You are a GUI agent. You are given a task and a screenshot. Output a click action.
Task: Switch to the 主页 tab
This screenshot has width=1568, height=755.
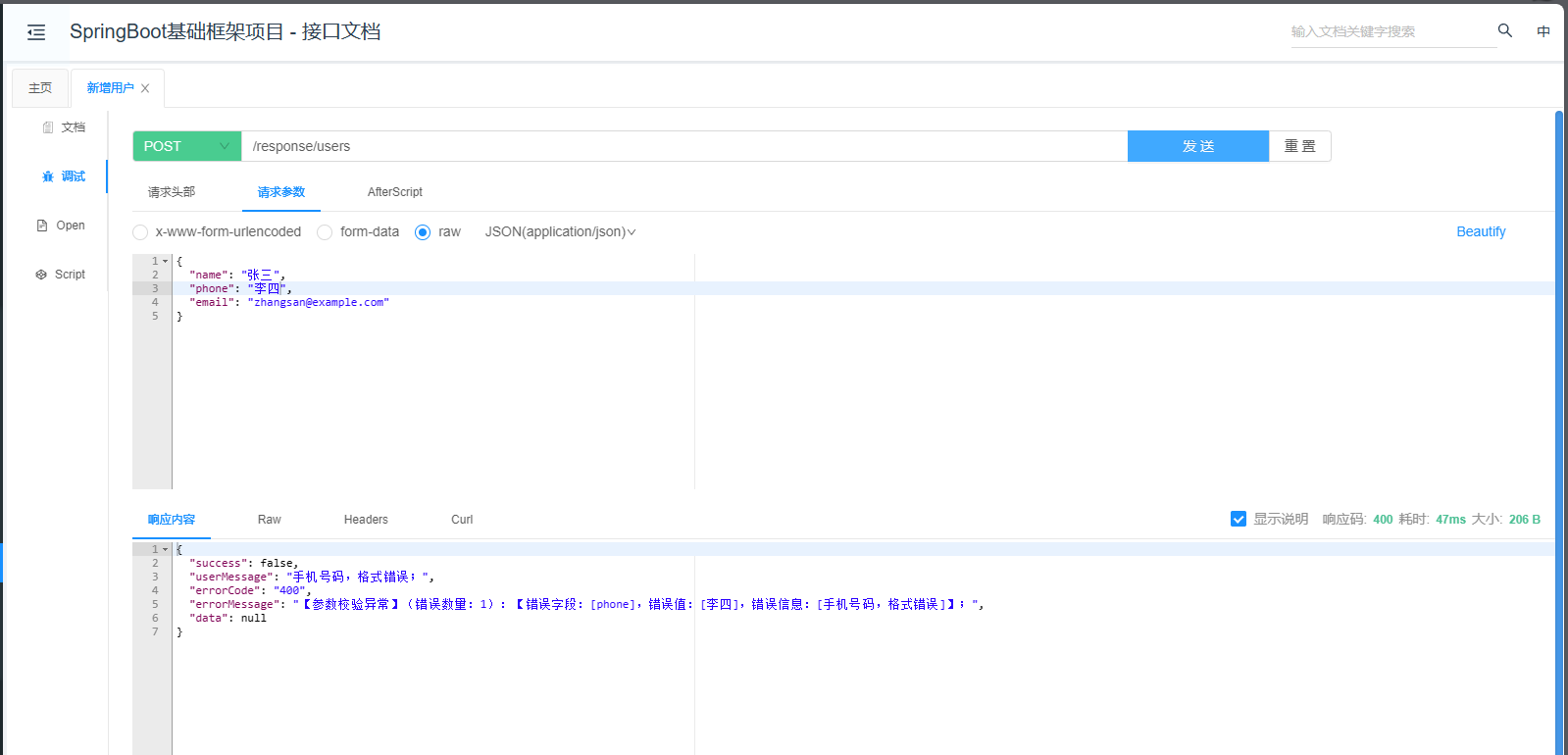point(40,88)
